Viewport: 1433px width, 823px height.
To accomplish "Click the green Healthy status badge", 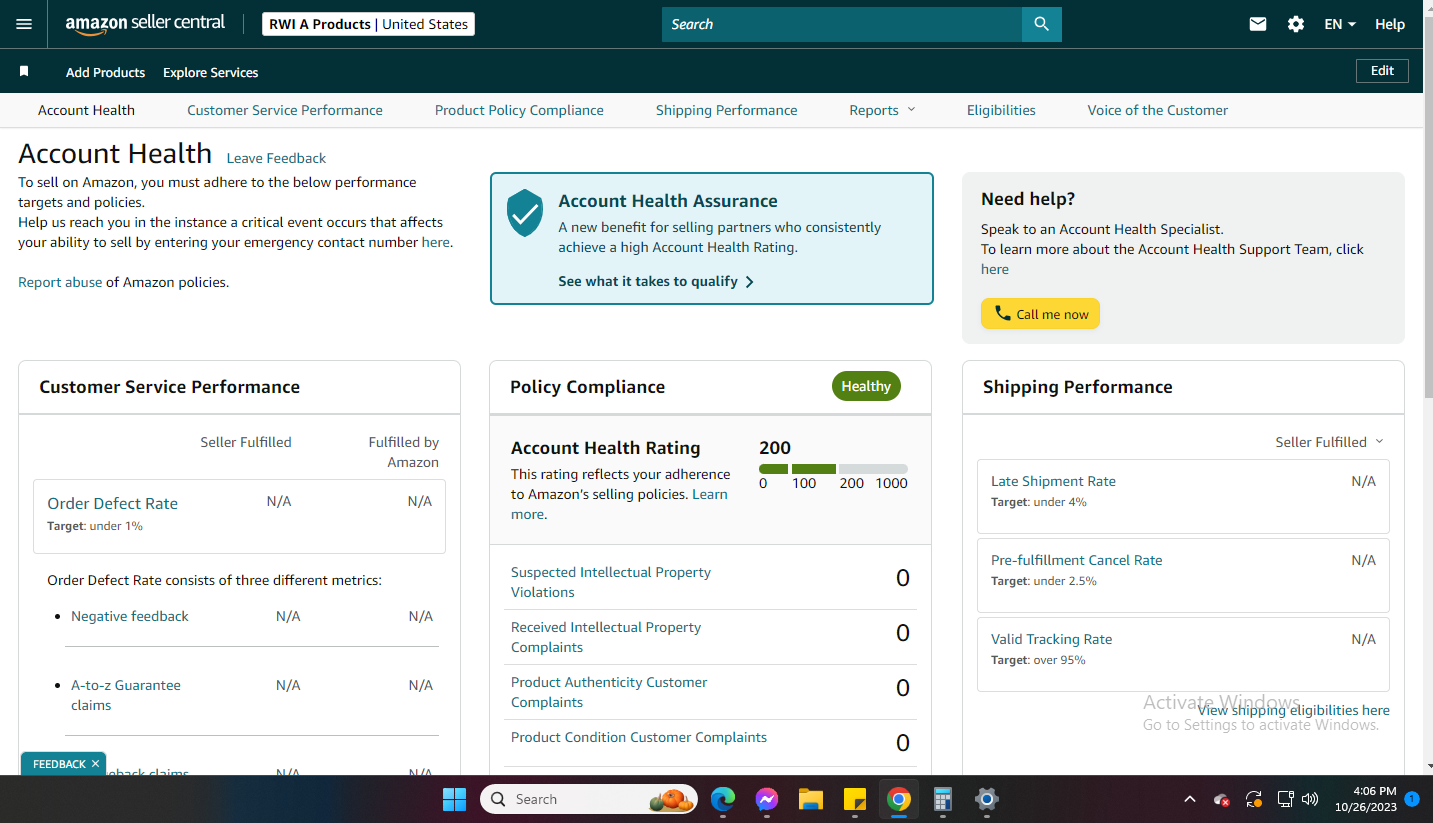I will click(866, 386).
